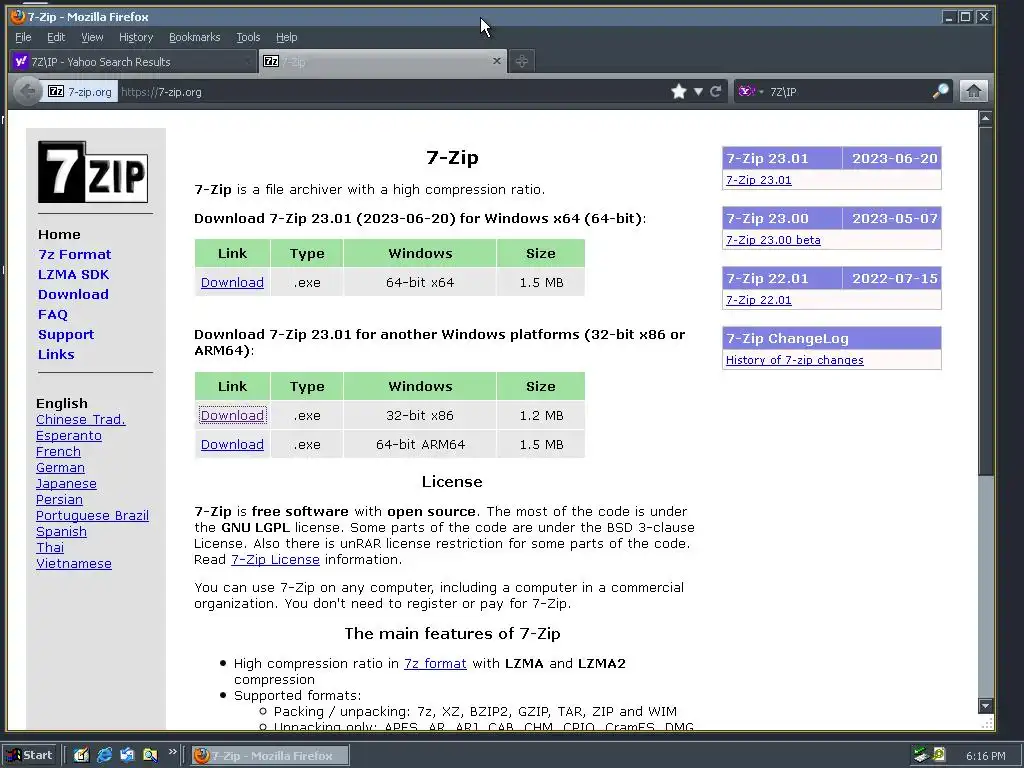The width and height of the screenshot is (1024, 768).
Task: Open the Help menu
Action: click(x=287, y=37)
